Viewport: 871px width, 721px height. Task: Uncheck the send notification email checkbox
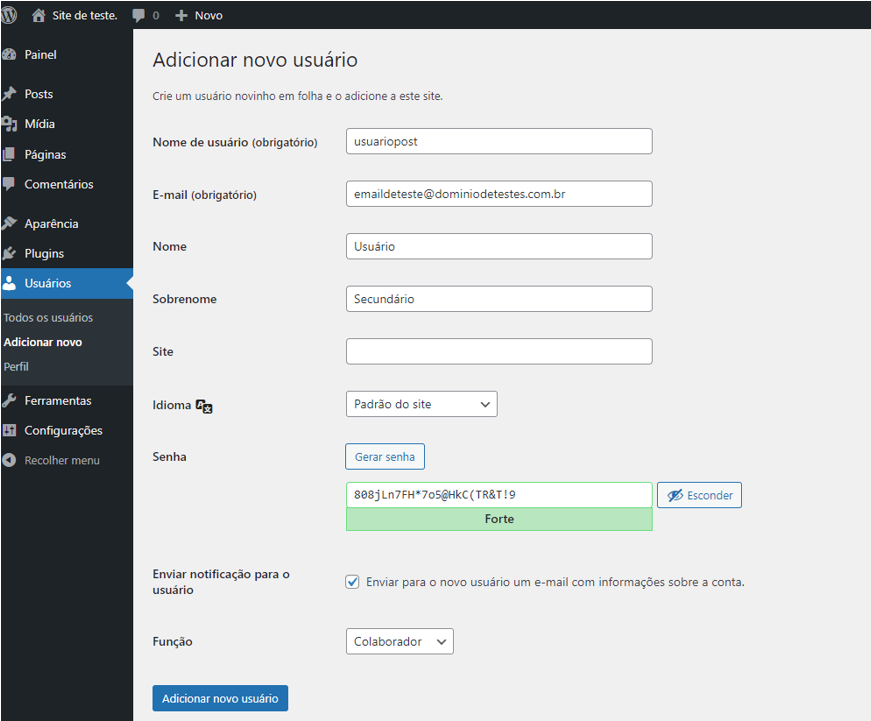[352, 582]
